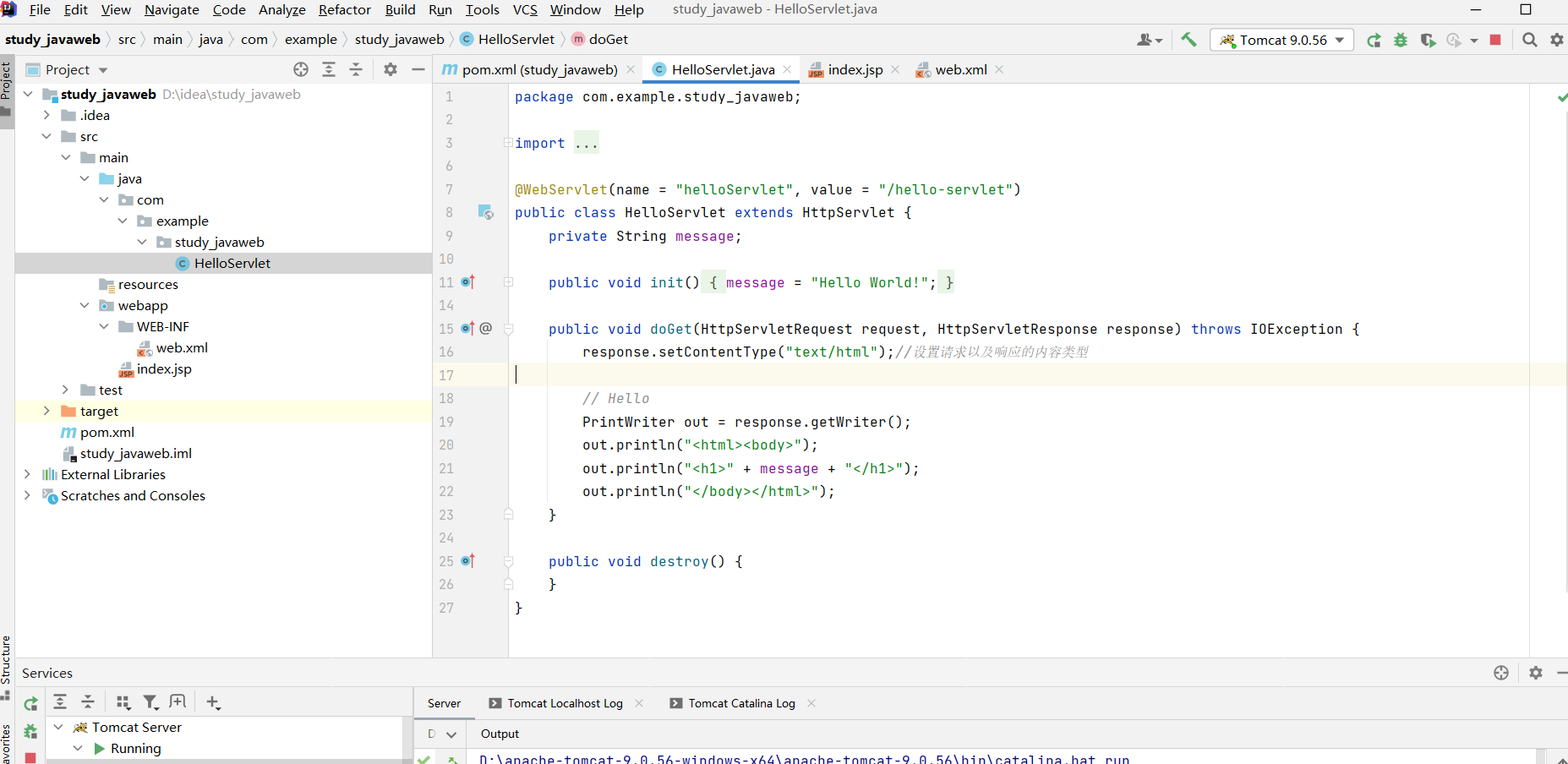Click Collapse All icon in Project panel
The image size is (1568, 764).
tap(356, 69)
